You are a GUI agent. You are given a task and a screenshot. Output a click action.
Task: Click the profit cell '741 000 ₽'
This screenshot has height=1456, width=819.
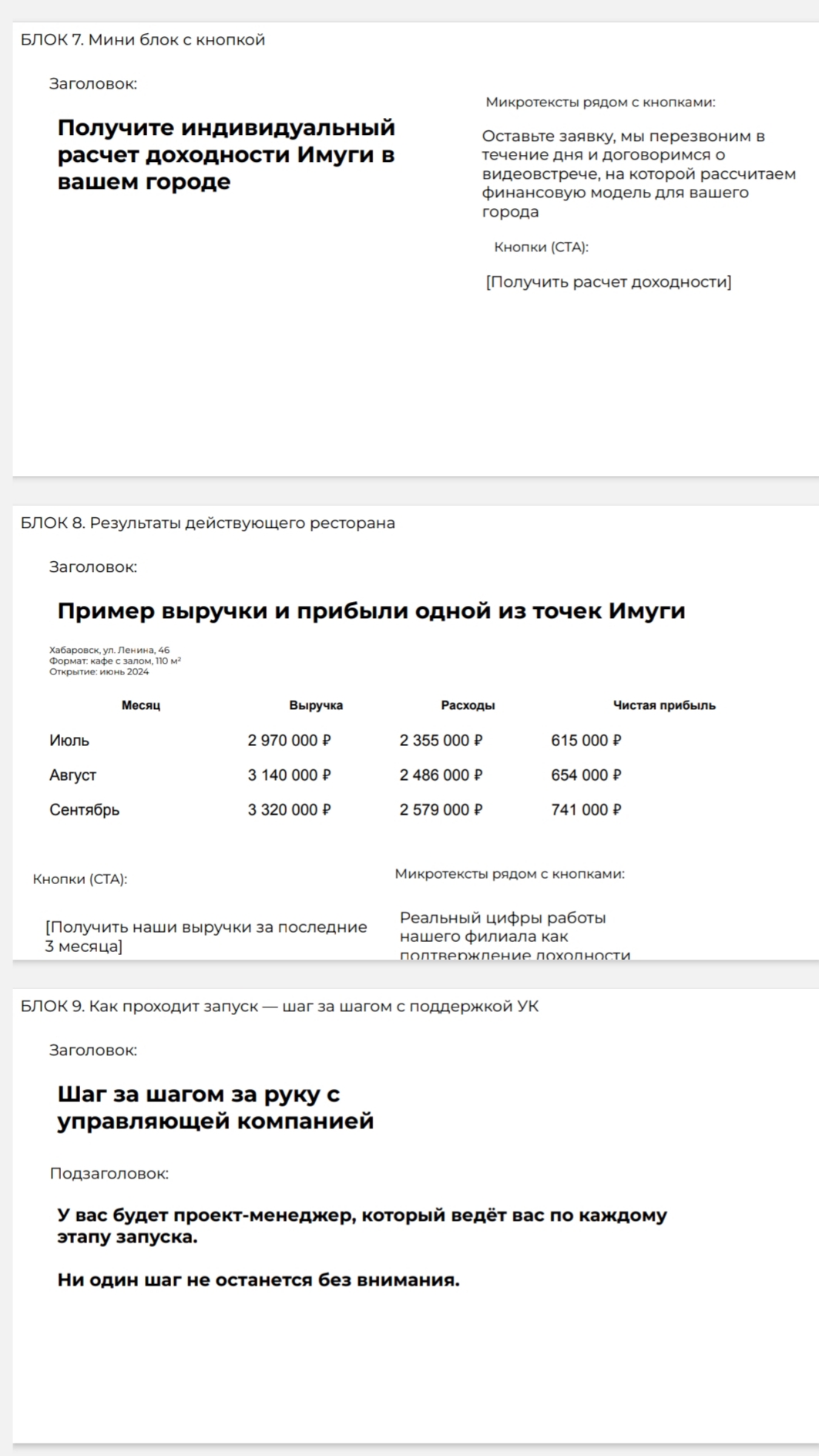[x=586, y=810]
